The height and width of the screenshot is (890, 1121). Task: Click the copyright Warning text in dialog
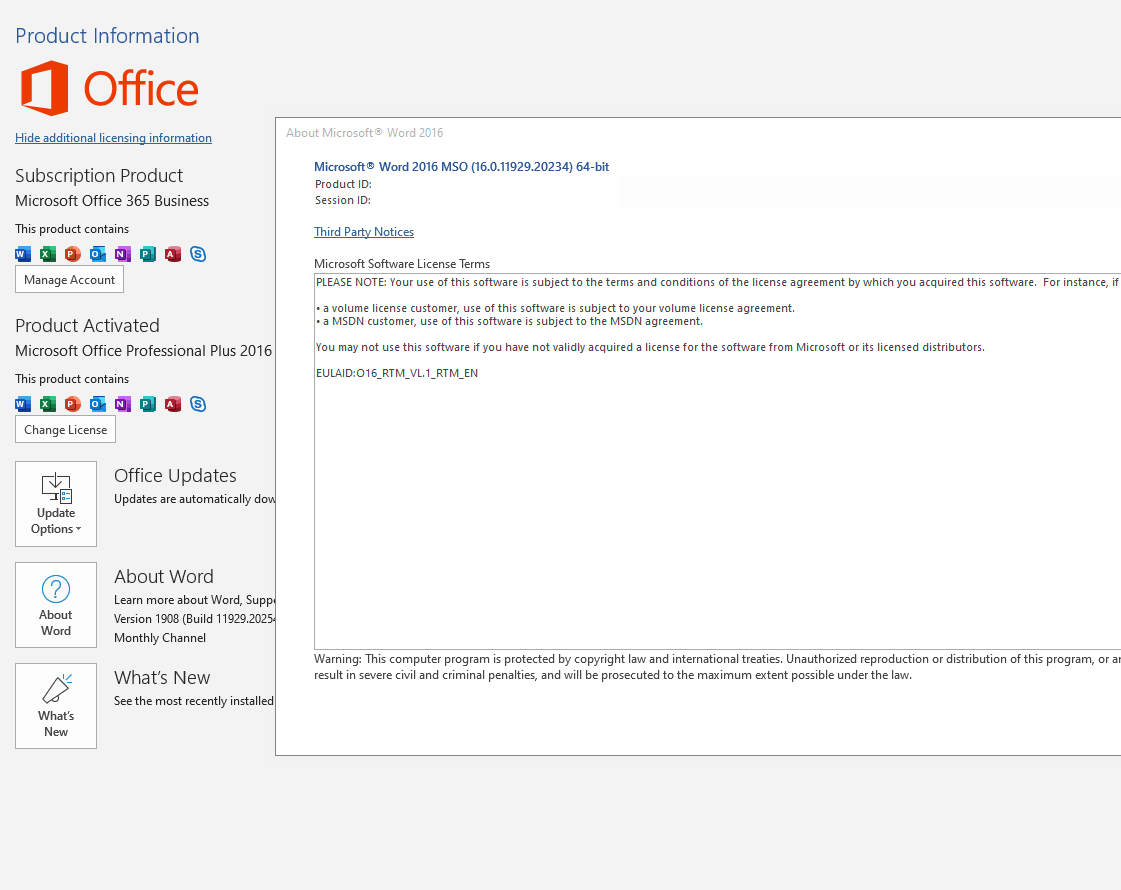(x=717, y=667)
